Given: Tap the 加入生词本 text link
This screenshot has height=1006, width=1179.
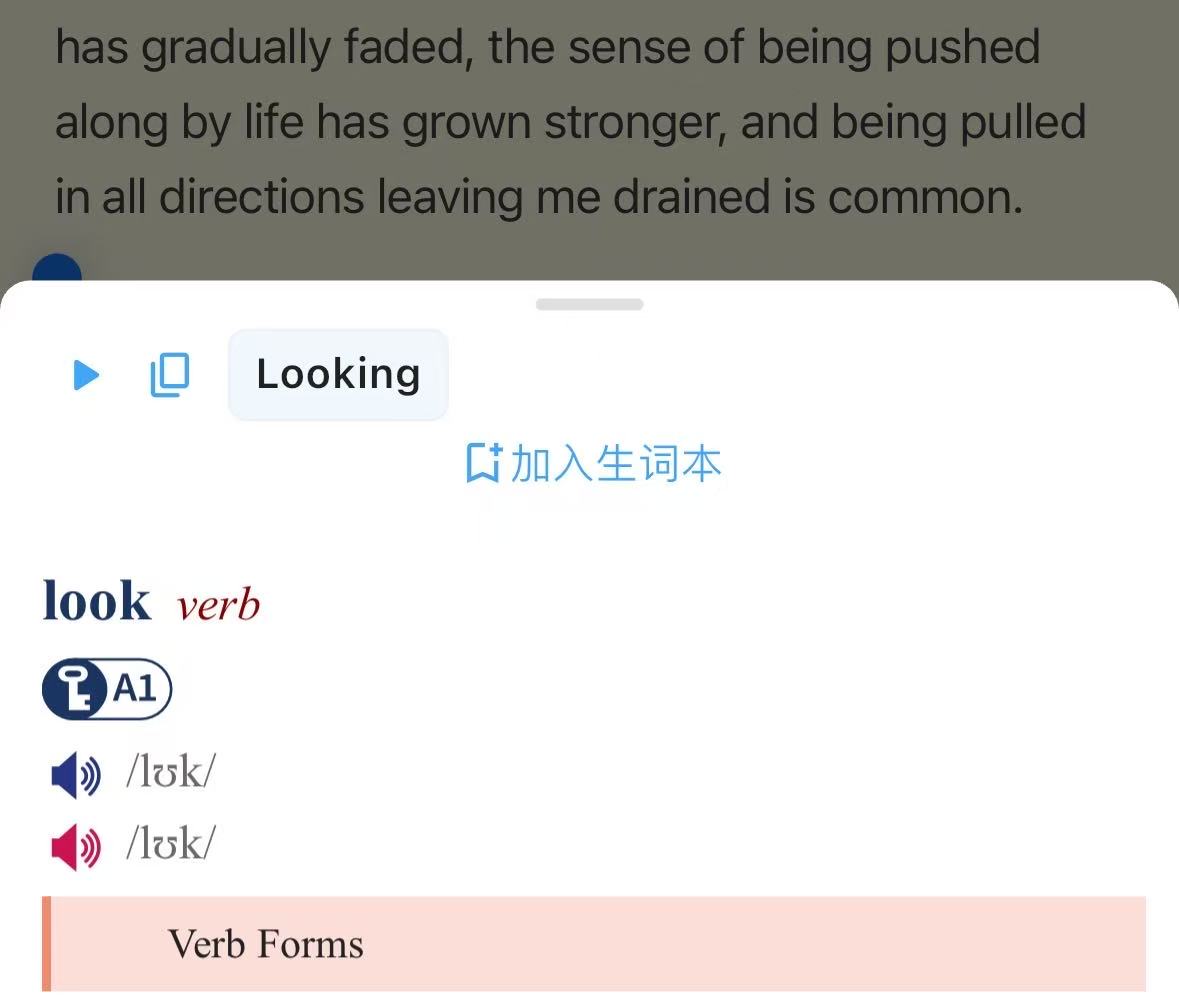Looking at the screenshot, I should 615,464.
